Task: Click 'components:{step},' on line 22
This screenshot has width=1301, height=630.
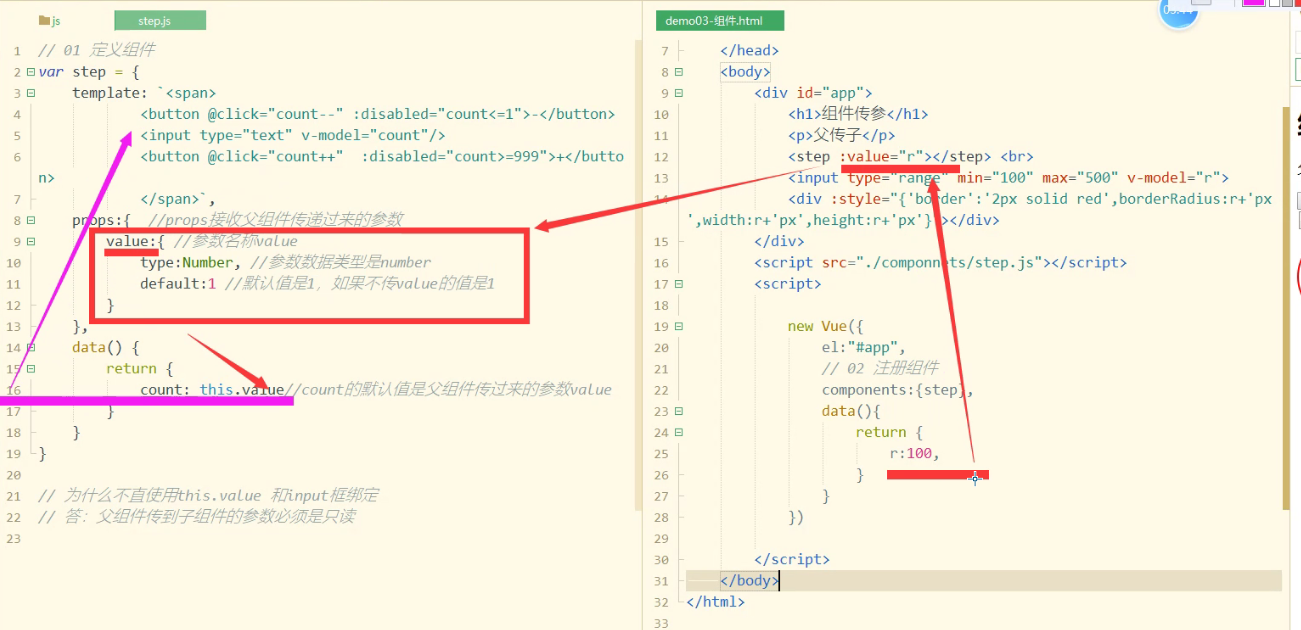Action: 897,390
